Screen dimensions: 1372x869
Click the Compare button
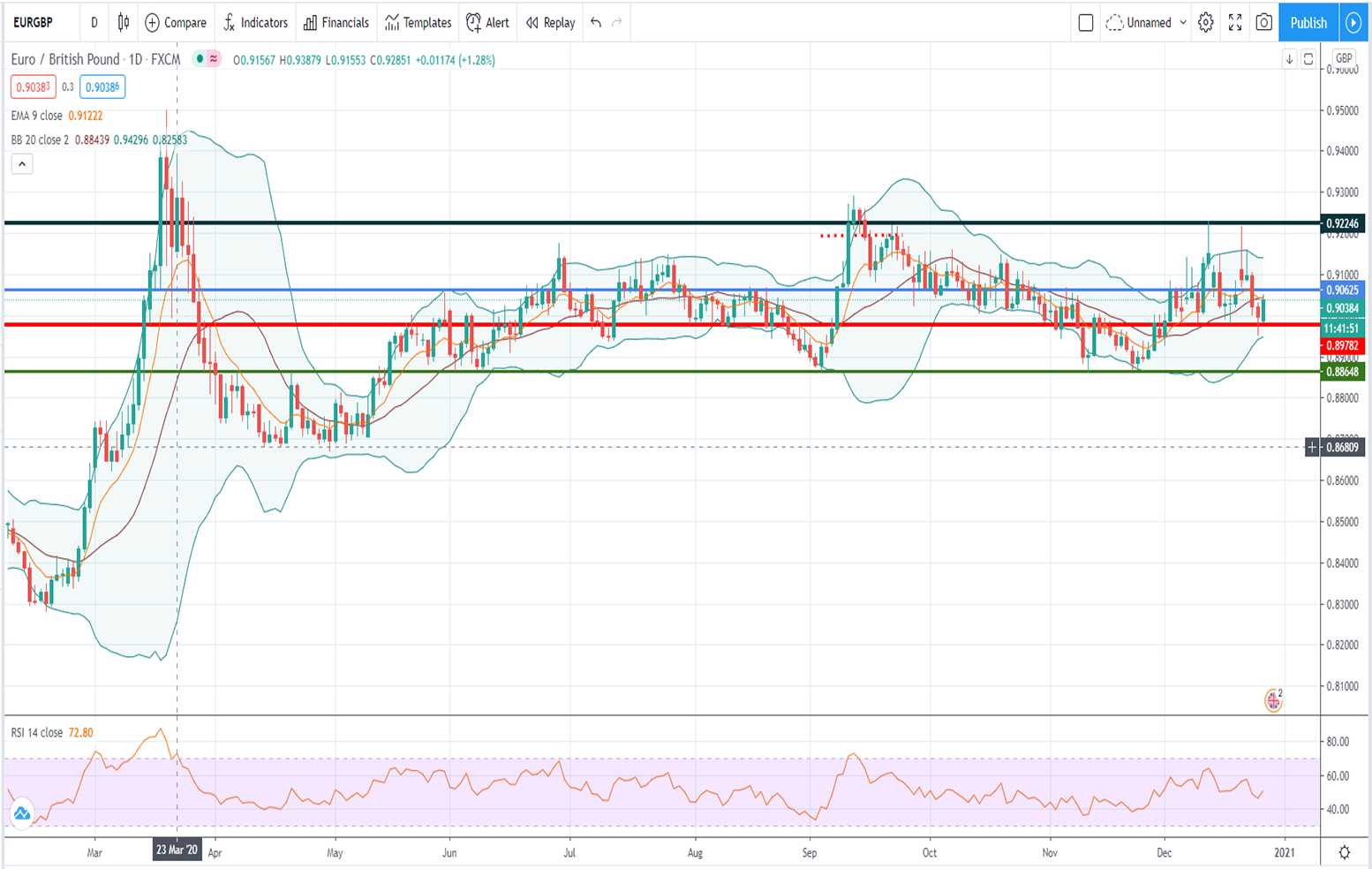(176, 23)
